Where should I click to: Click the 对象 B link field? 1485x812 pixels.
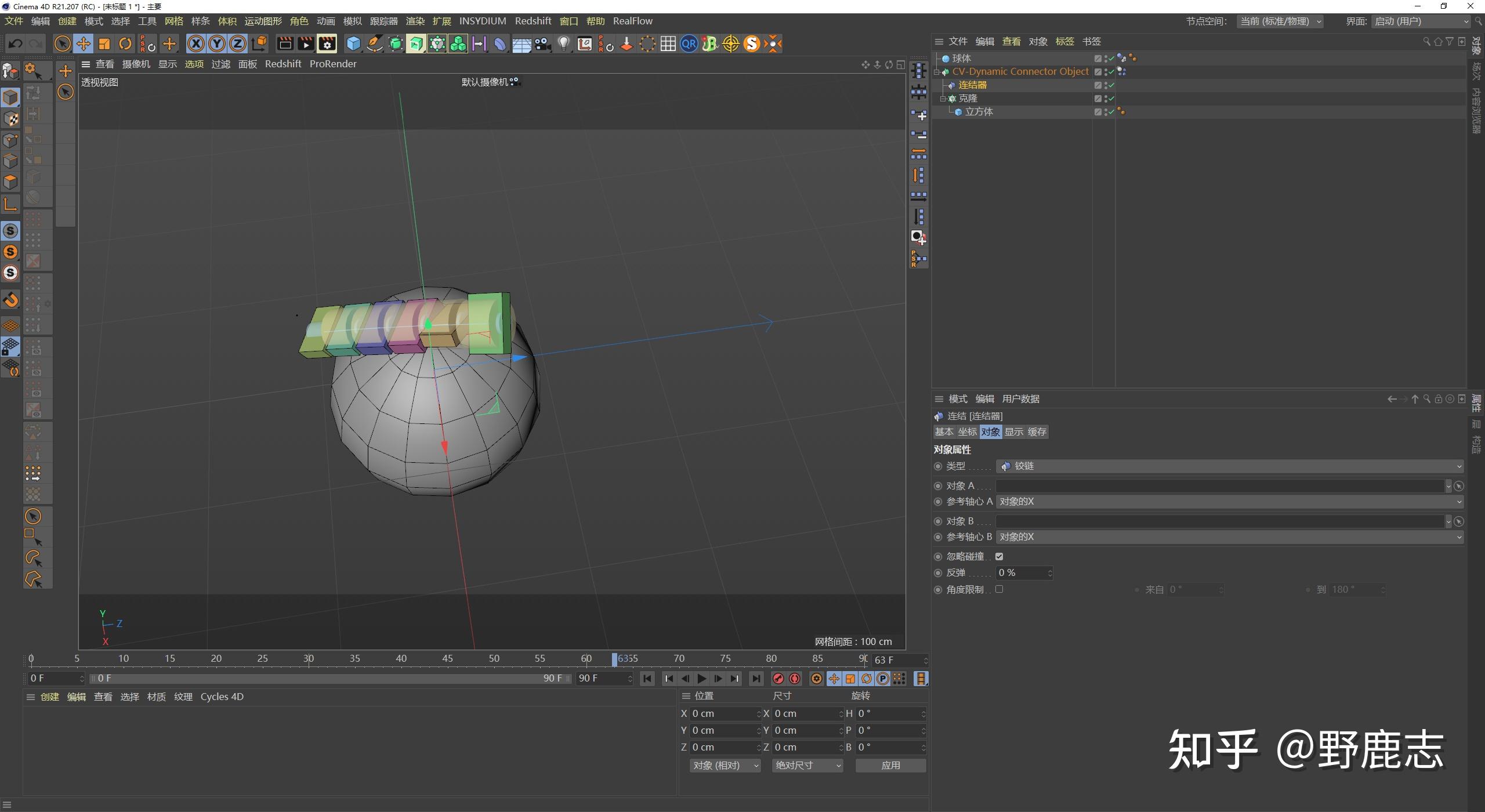[1219, 521]
